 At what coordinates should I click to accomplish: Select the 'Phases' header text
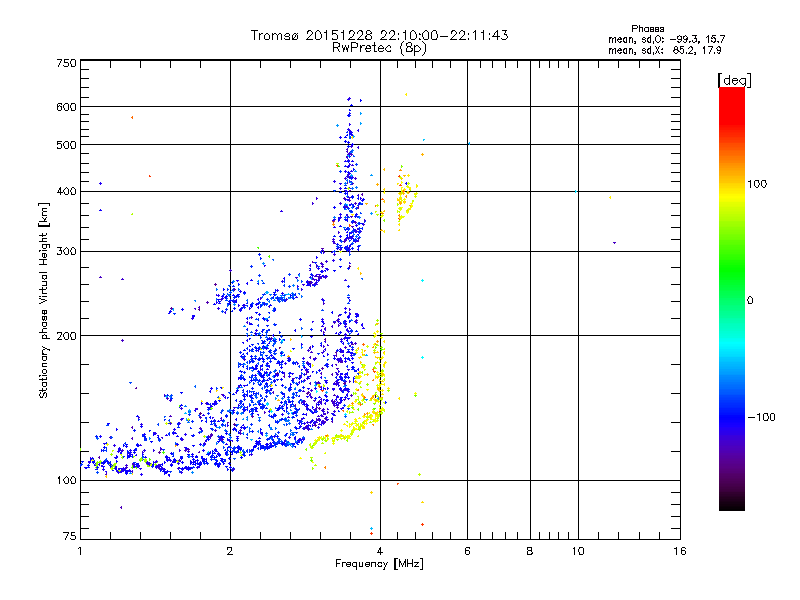coord(647,29)
